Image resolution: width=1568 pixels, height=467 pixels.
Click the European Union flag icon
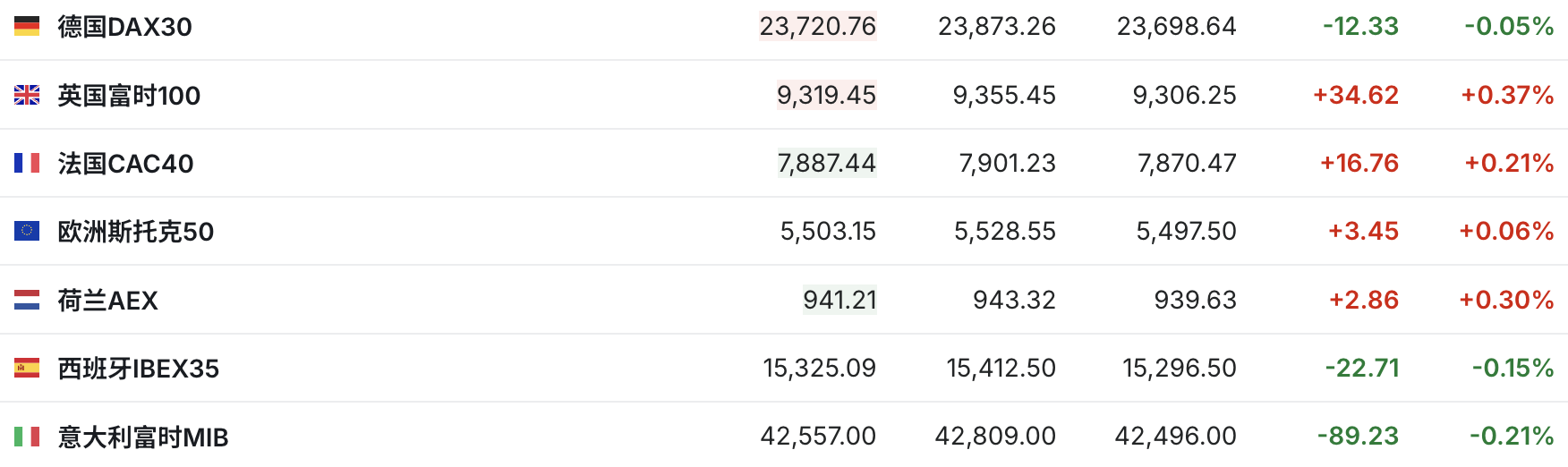coord(27,231)
